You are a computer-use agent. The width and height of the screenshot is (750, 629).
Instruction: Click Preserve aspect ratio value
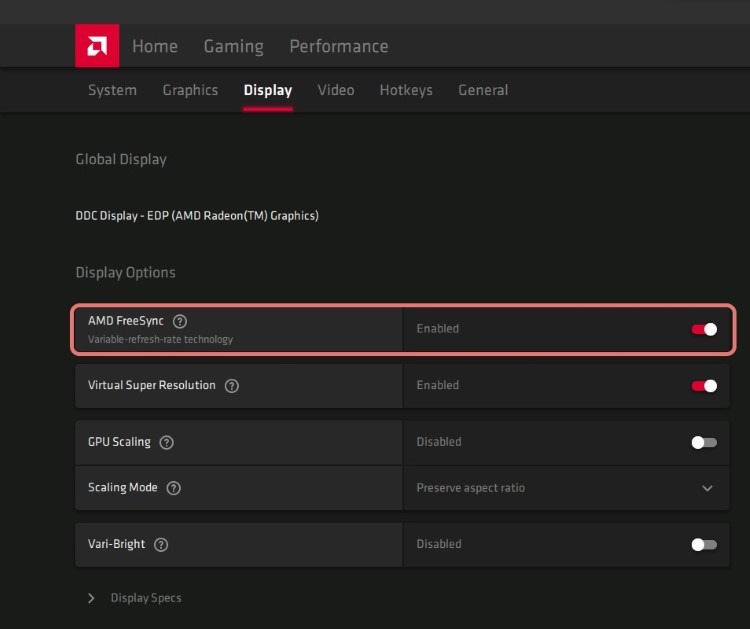(x=471, y=488)
